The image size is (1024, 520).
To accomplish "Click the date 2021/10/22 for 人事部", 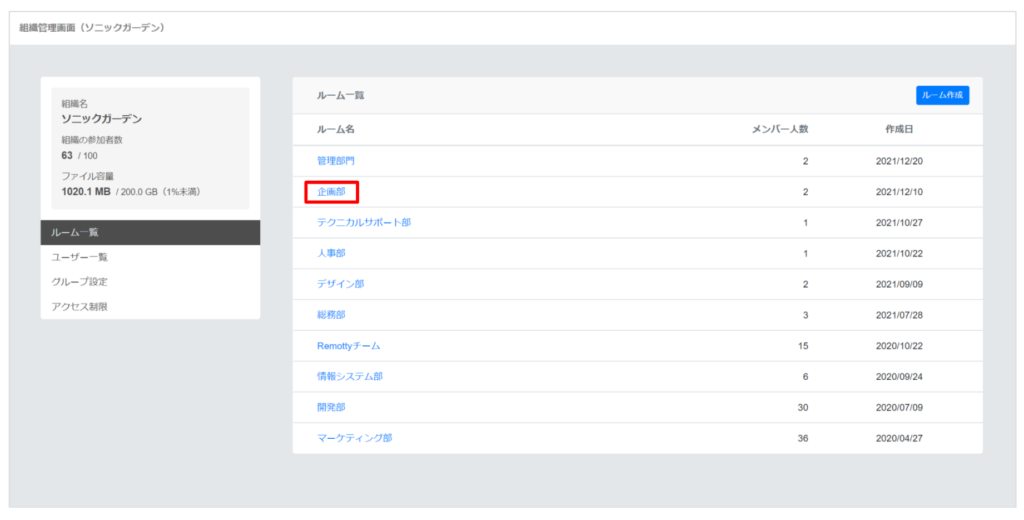I will [x=899, y=253].
